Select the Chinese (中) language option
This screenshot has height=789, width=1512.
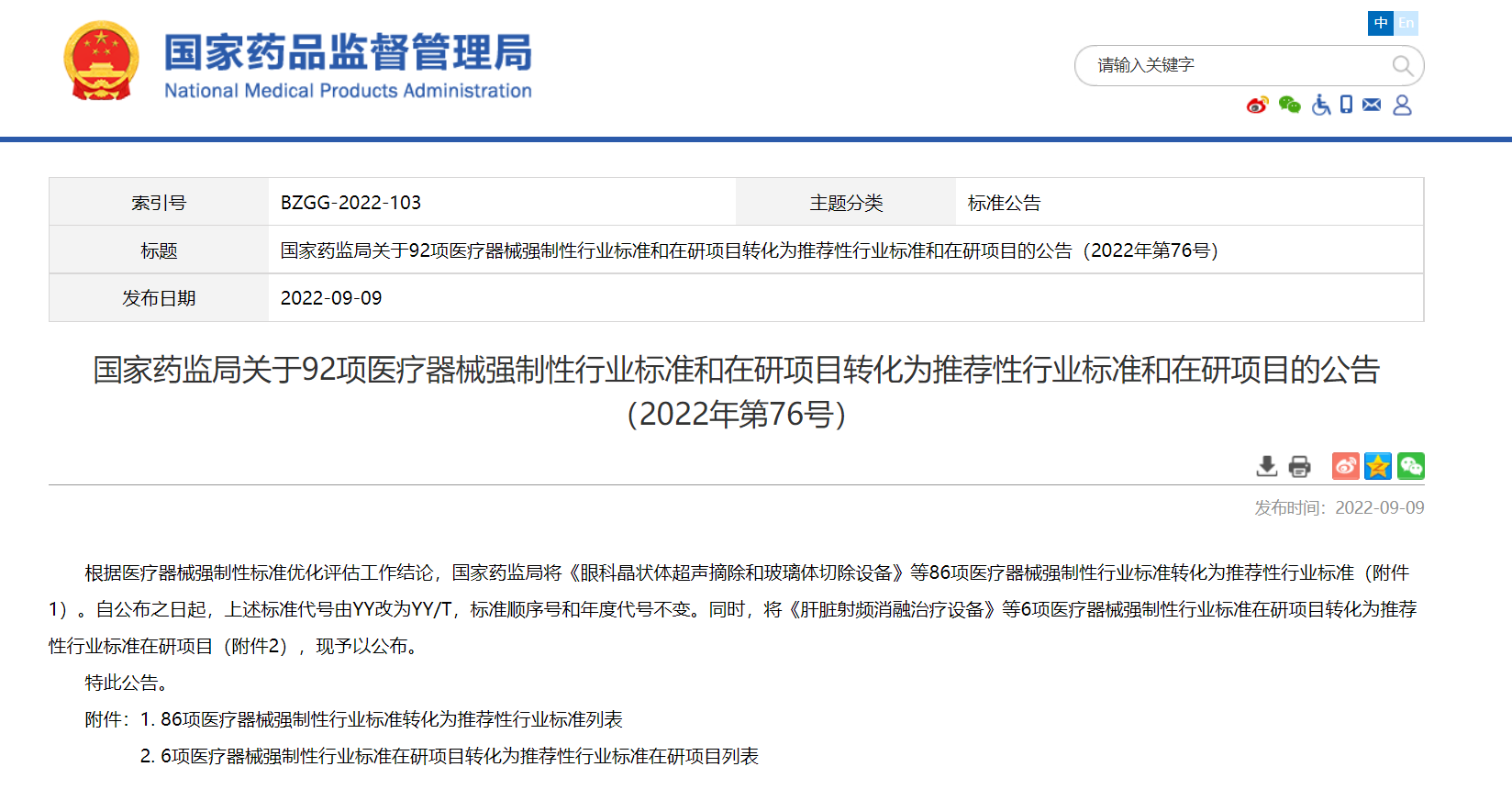tap(1380, 23)
